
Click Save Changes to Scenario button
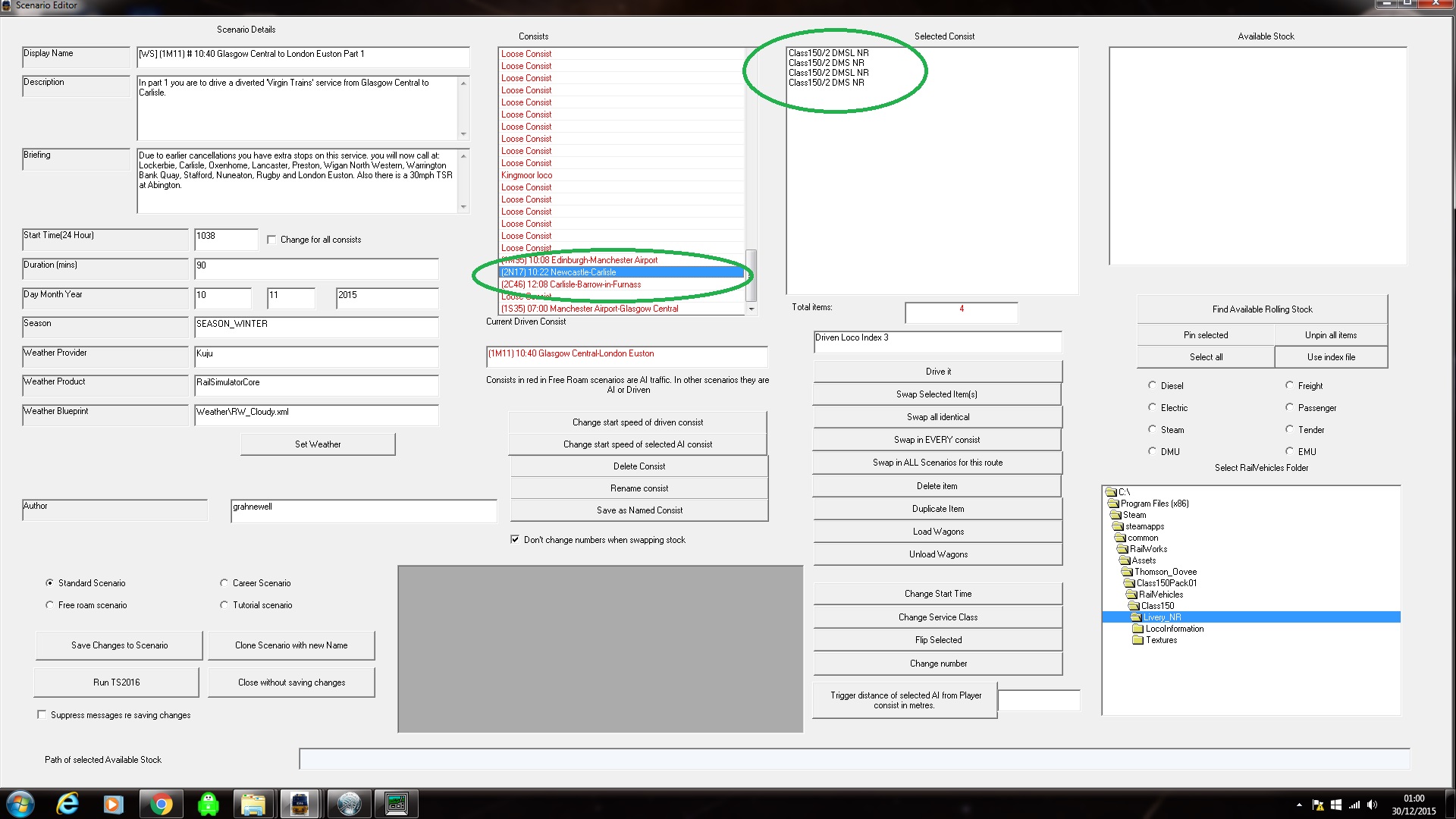[119, 645]
